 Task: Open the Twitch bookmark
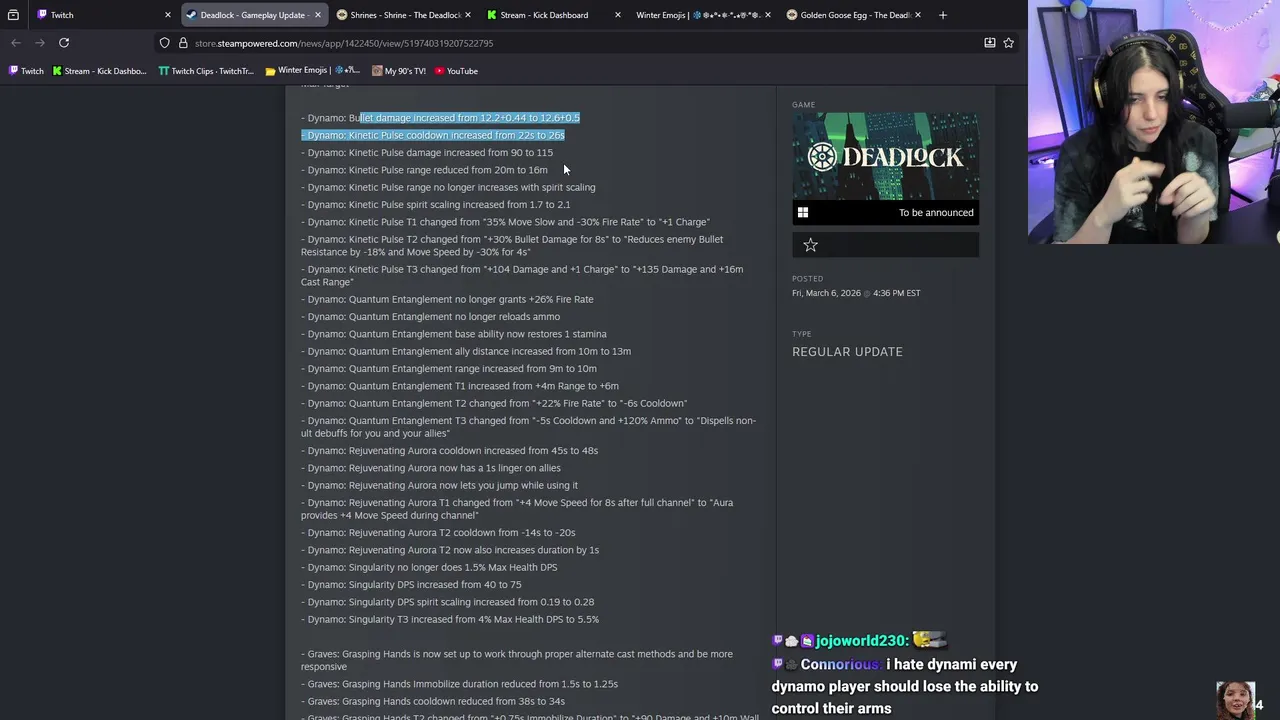coord(26,71)
